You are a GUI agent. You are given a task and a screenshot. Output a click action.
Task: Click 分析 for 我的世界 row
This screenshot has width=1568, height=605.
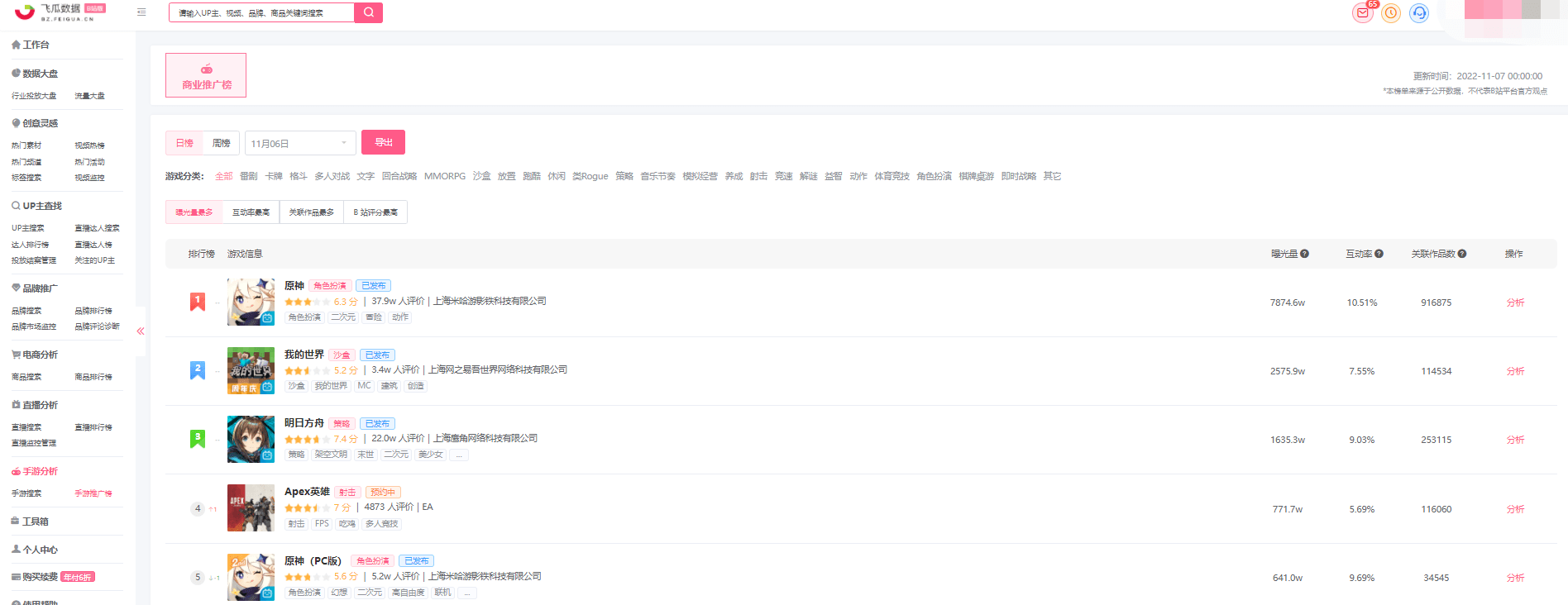[x=1515, y=371]
